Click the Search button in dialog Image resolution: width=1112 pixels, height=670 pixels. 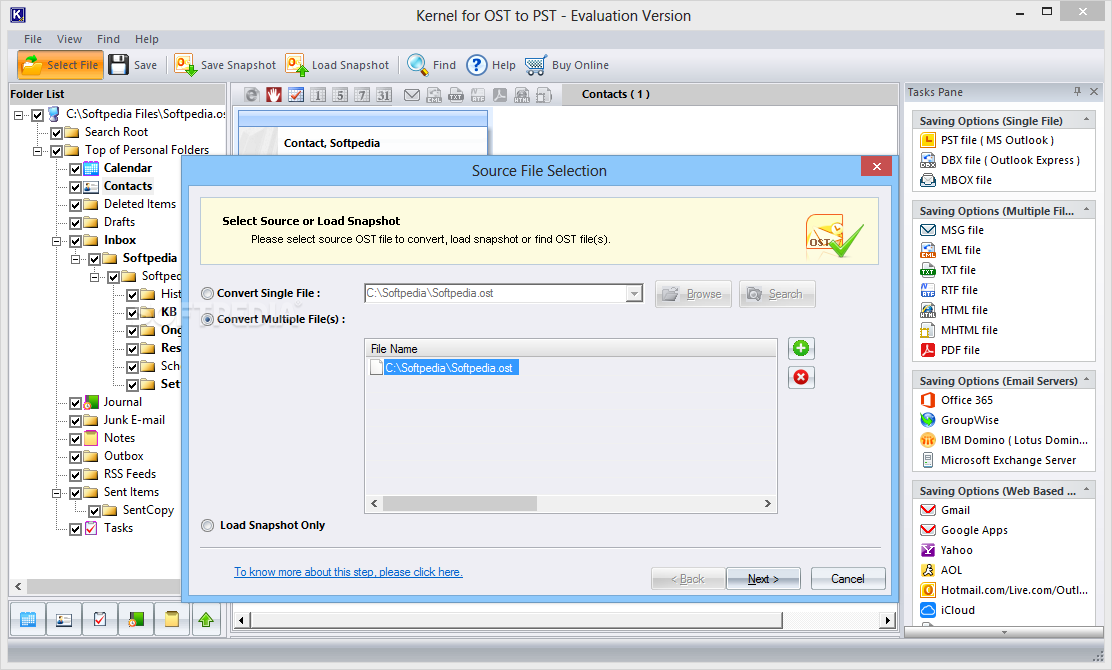[777, 294]
